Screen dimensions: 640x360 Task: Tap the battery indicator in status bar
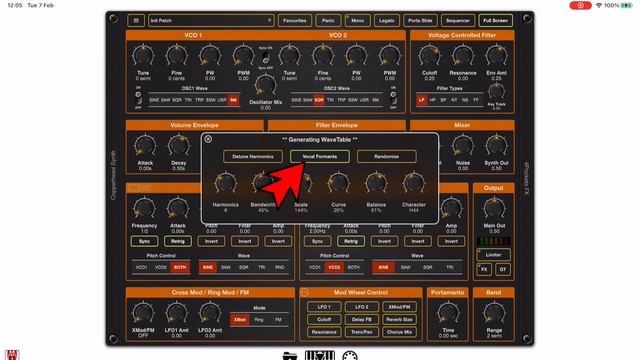[627, 5]
